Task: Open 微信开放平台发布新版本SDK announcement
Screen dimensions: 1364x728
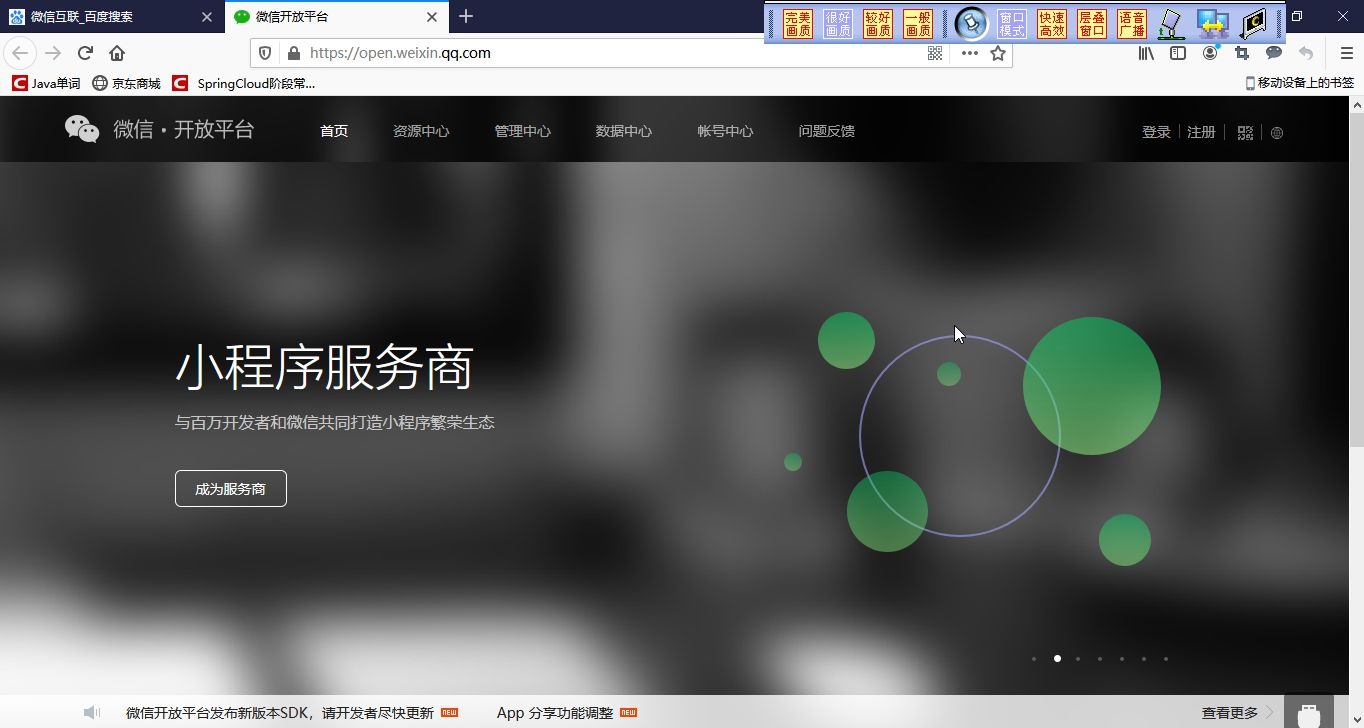Action: 280,713
